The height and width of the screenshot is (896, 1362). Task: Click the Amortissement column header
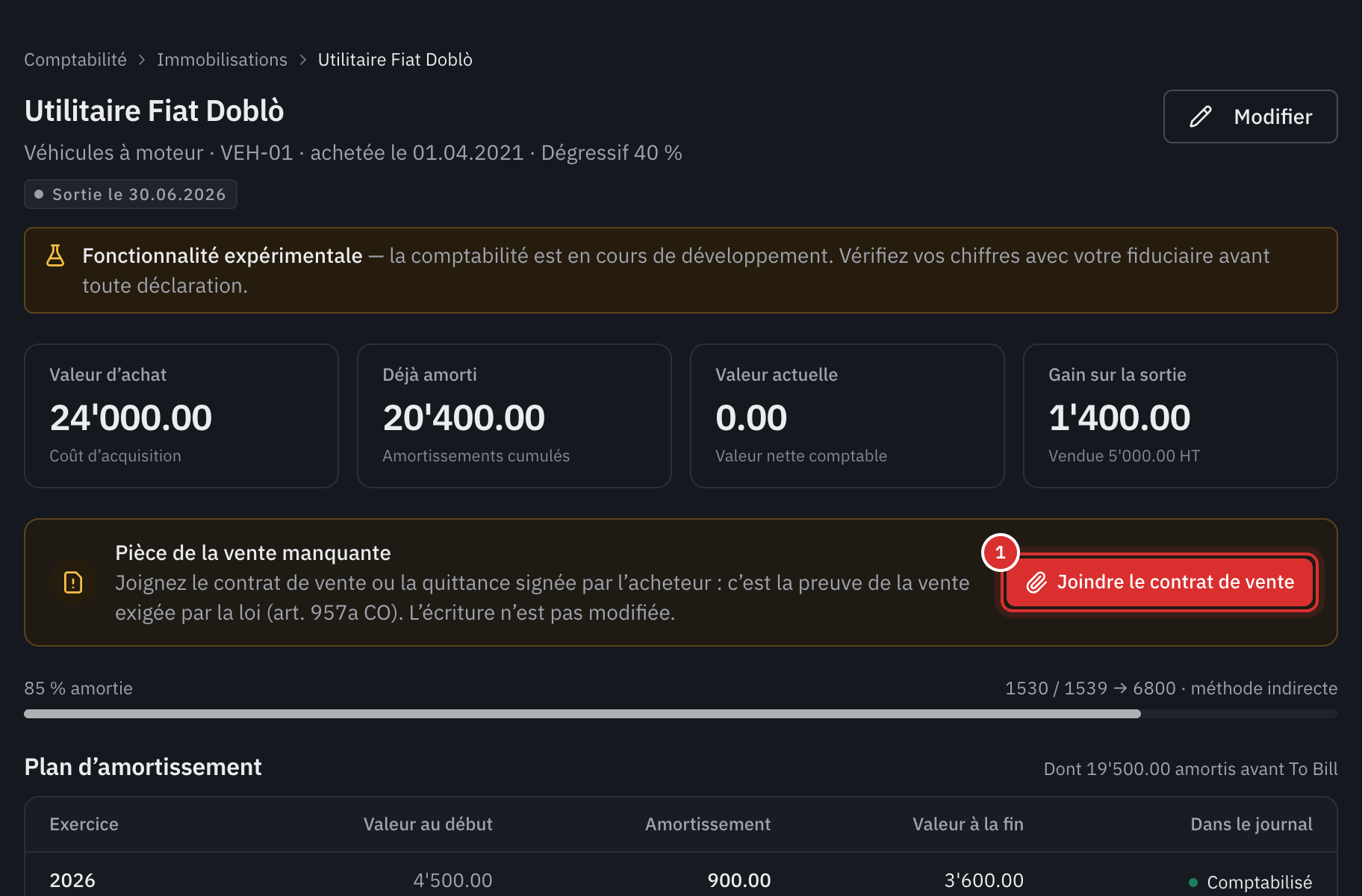[x=708, y=824]
